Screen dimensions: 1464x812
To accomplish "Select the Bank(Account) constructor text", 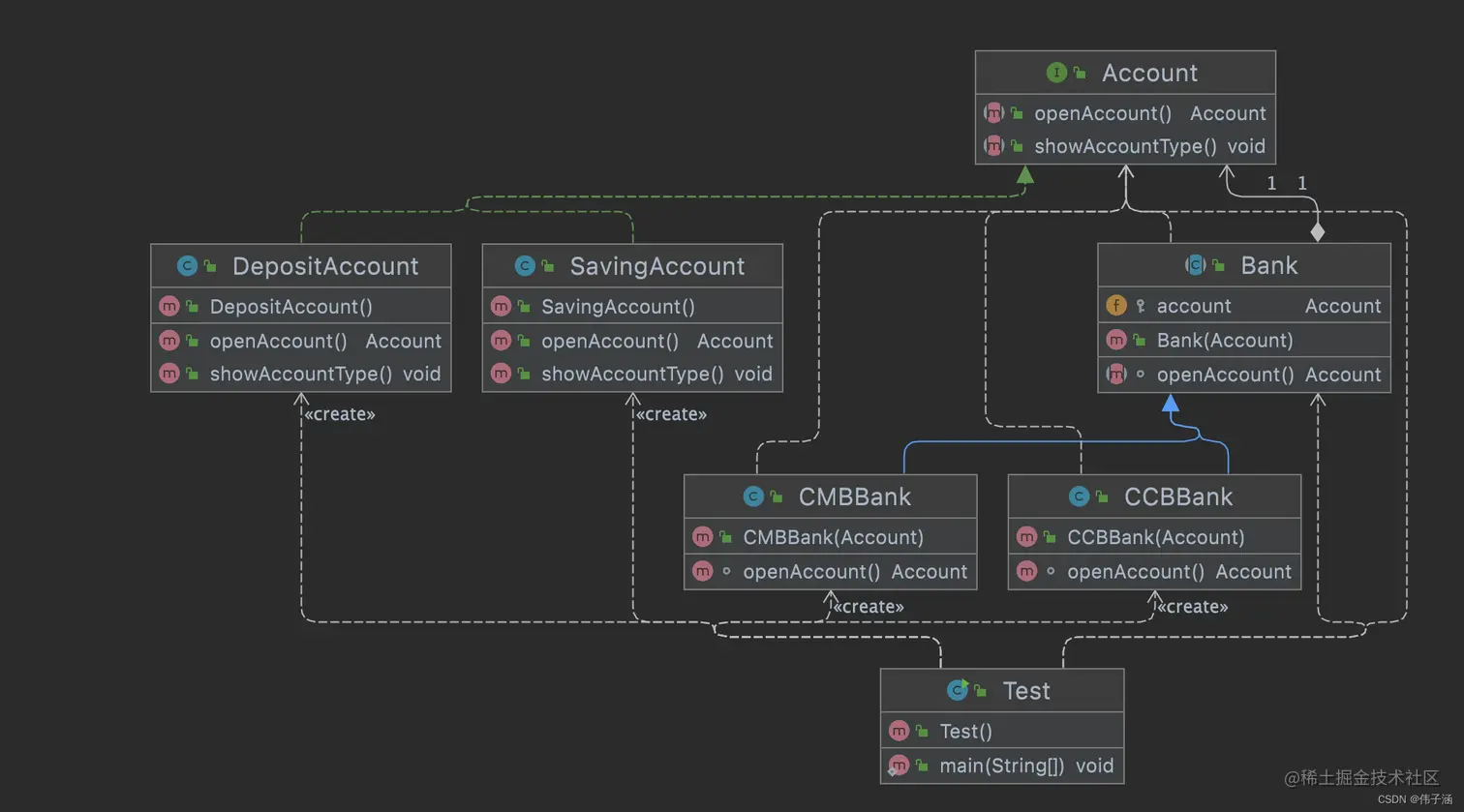I will (1225, 340).
